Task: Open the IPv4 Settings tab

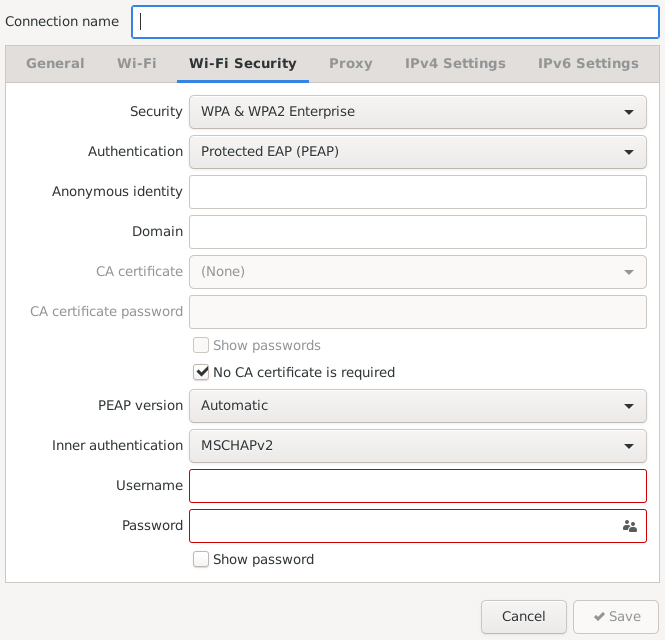Action: (455, 64)
